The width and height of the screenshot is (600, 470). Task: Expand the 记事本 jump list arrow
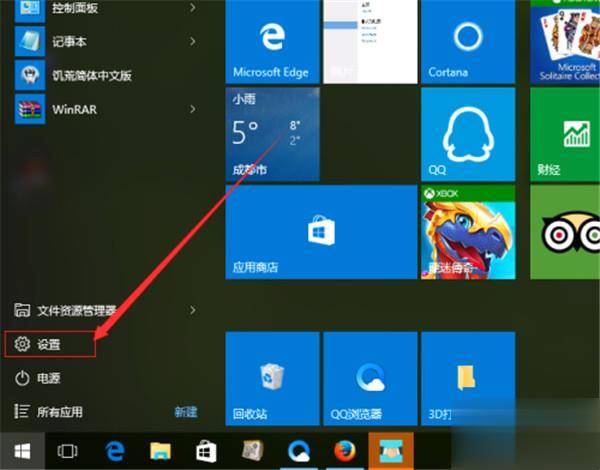(193, 41)
